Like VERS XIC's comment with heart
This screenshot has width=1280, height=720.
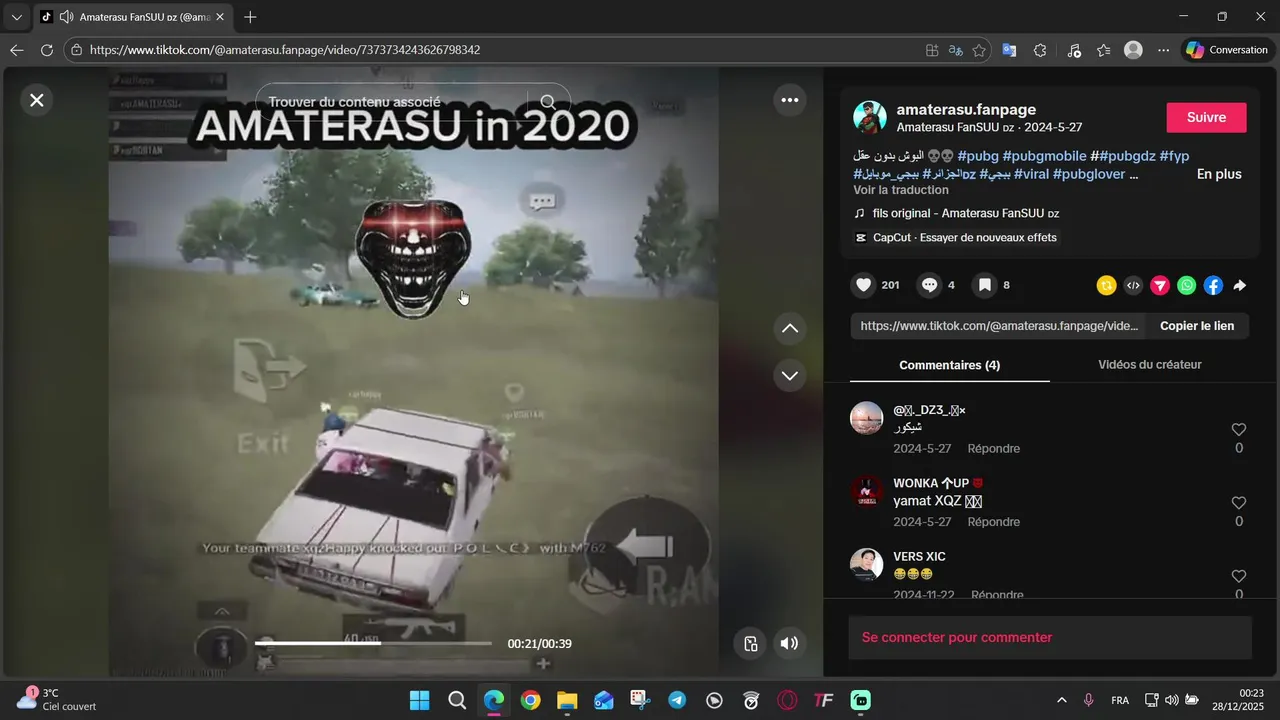coord(1239,576)
